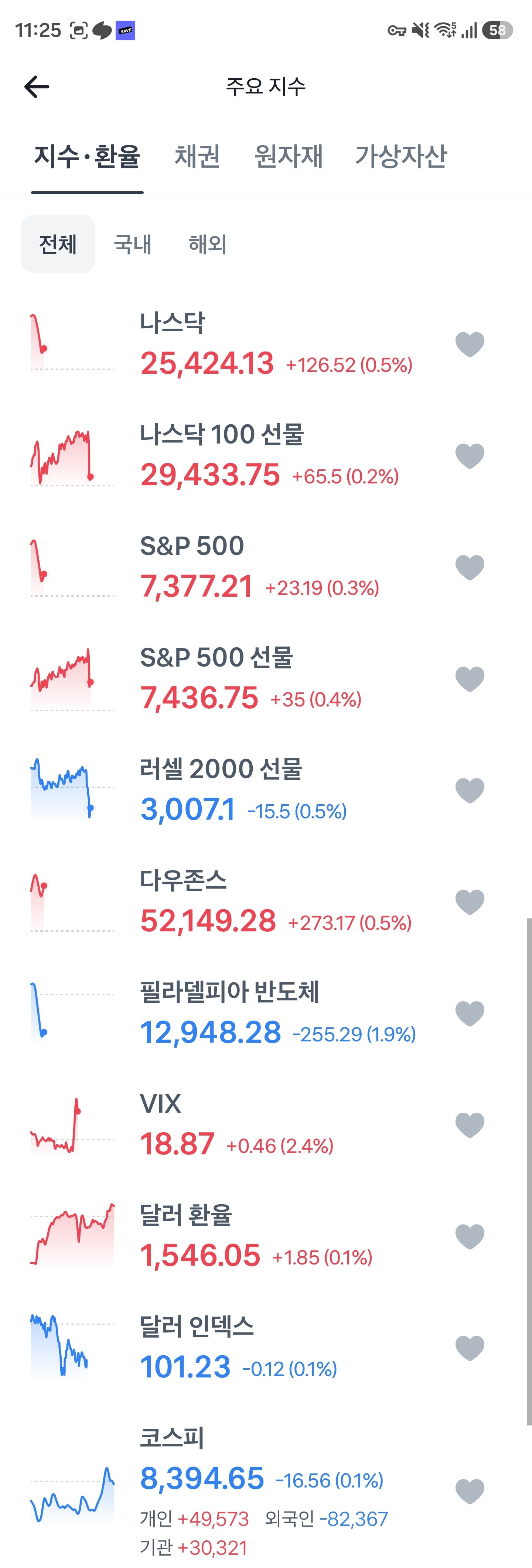Viewport: 532px width, 1568px height.
Task: Tap the back arrow icon
Action: point(37,86)
